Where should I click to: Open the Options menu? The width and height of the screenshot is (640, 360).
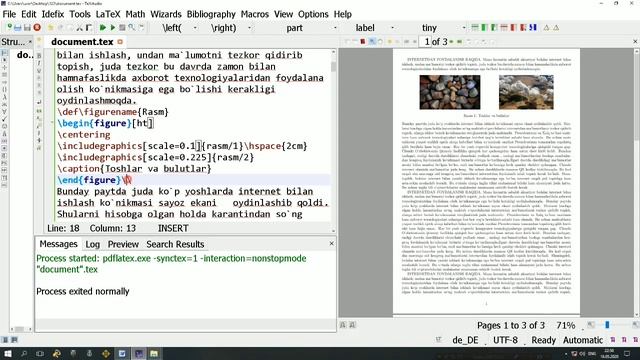pos(313,14)
